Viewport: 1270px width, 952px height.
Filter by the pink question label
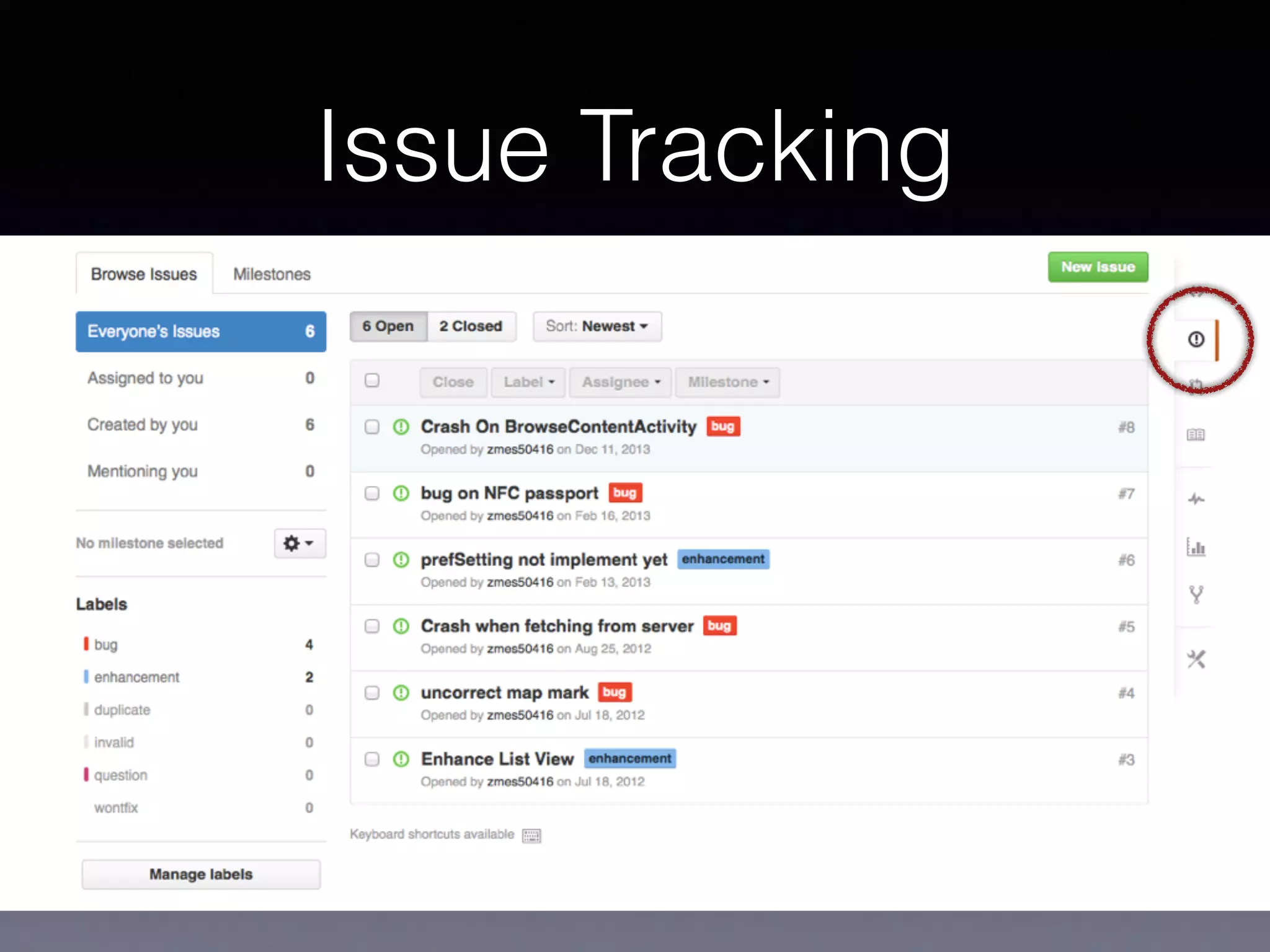198,775
